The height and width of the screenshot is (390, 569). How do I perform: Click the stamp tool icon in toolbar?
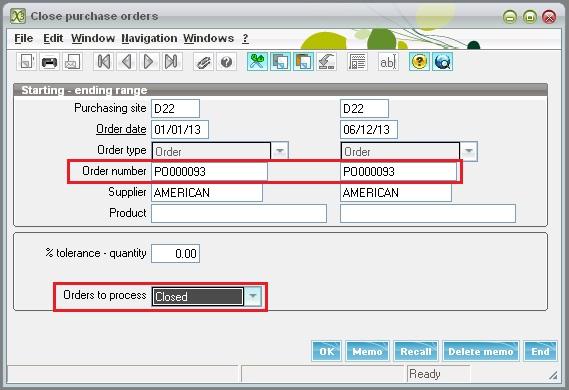(x=326, y=62)
